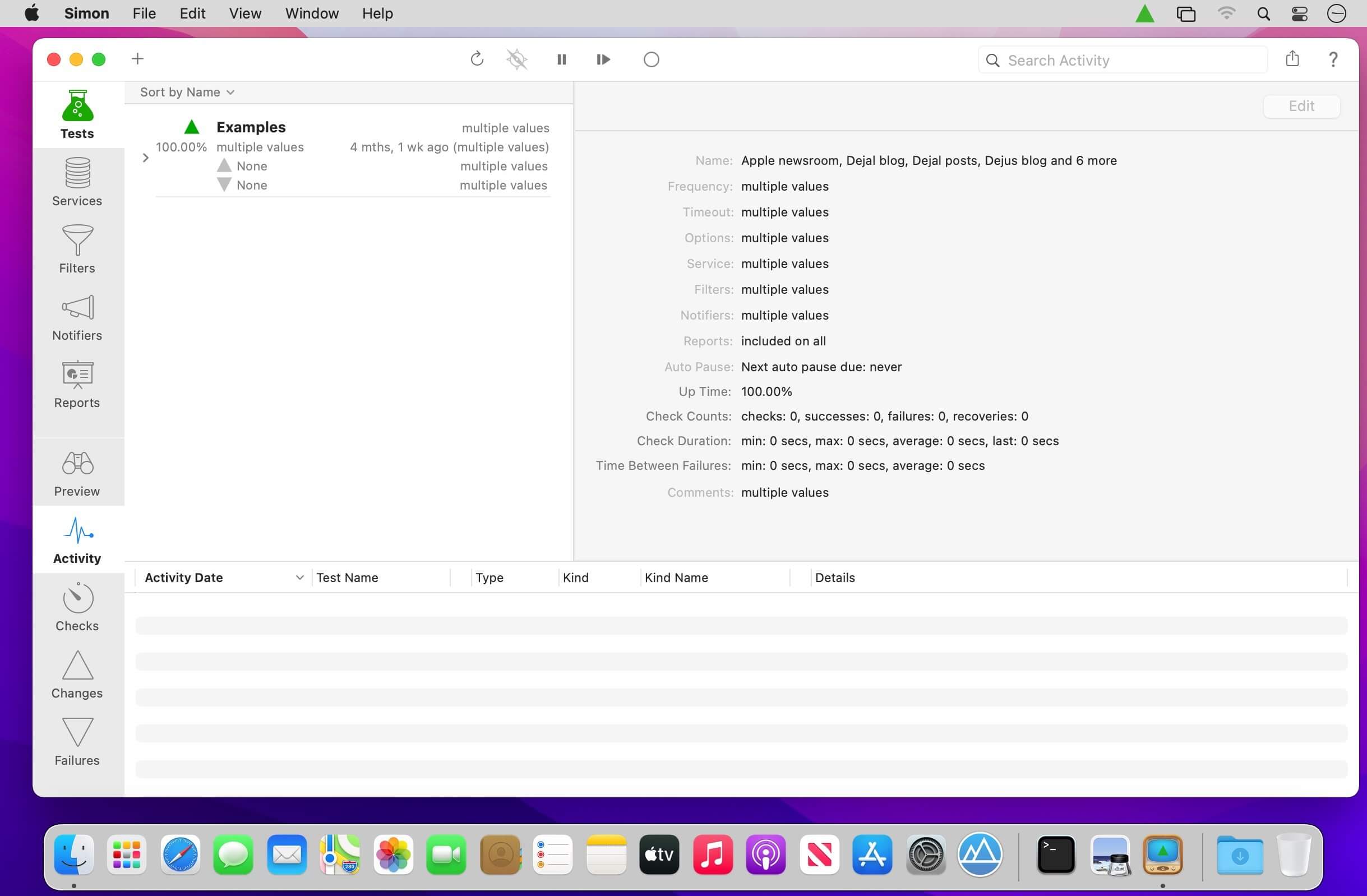
Task: Click the 'included on all' Reports value
Action: point(783,340)
